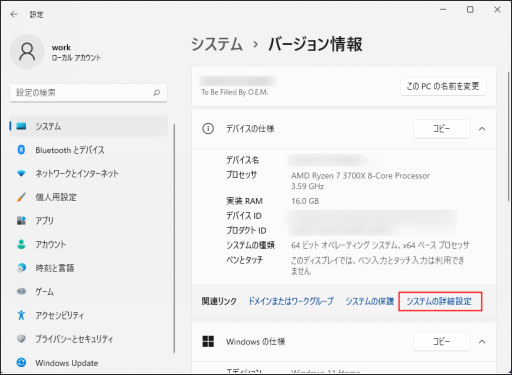Open Windows Update settings page
The image size is (512, 375).
pos(89,362)
